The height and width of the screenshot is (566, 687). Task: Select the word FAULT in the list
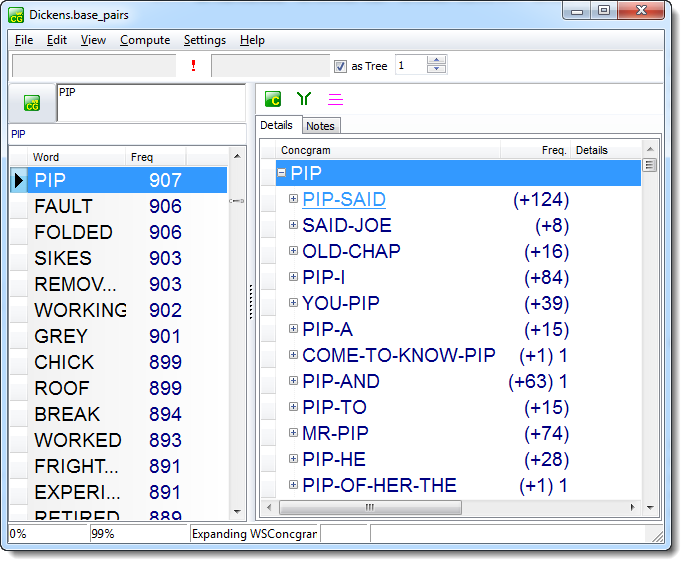click(63, 206)
